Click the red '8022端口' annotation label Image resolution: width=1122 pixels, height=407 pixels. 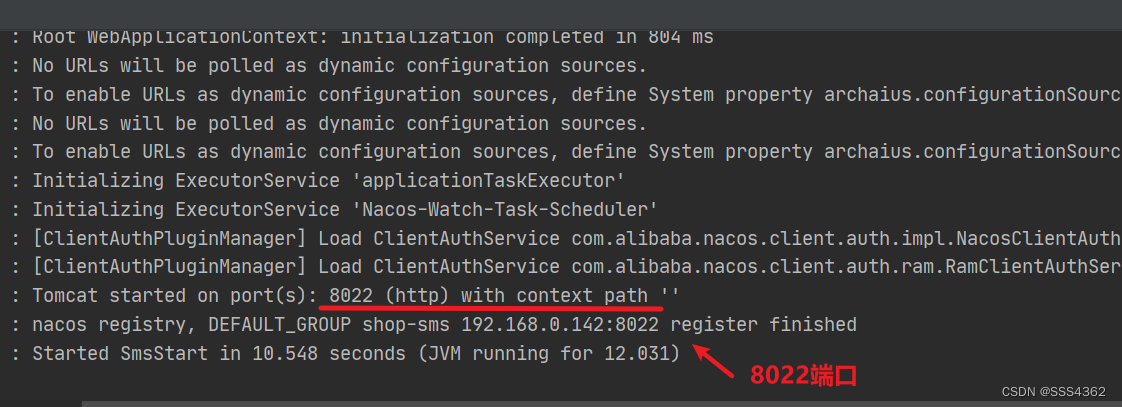[804, 376]
